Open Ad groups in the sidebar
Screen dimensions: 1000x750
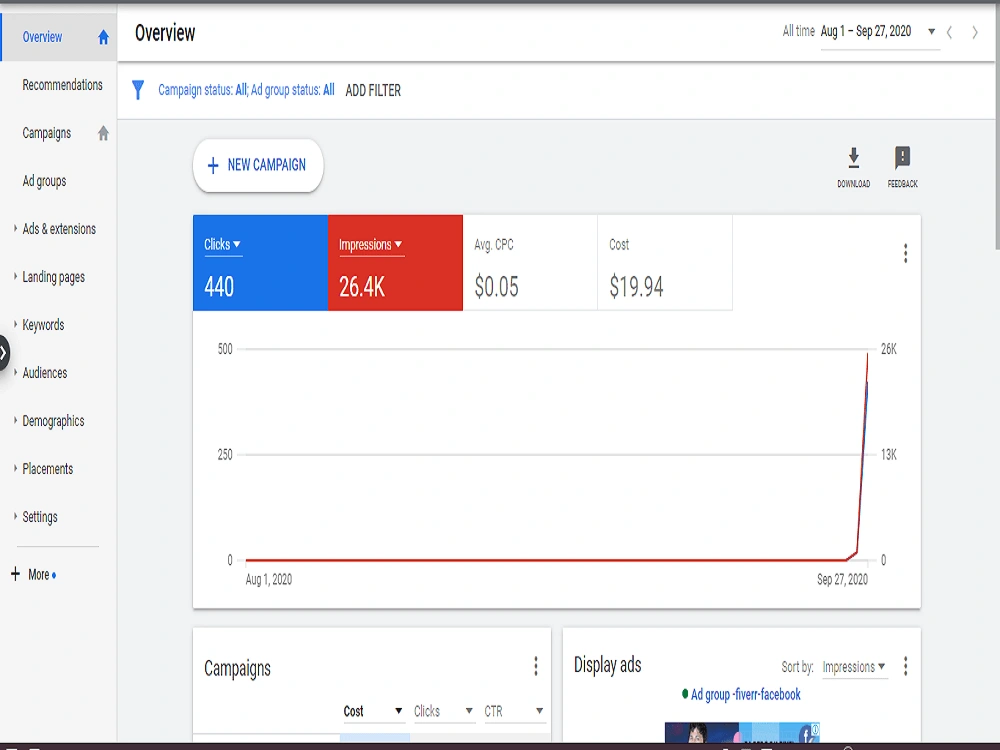(x=44, y=181)
